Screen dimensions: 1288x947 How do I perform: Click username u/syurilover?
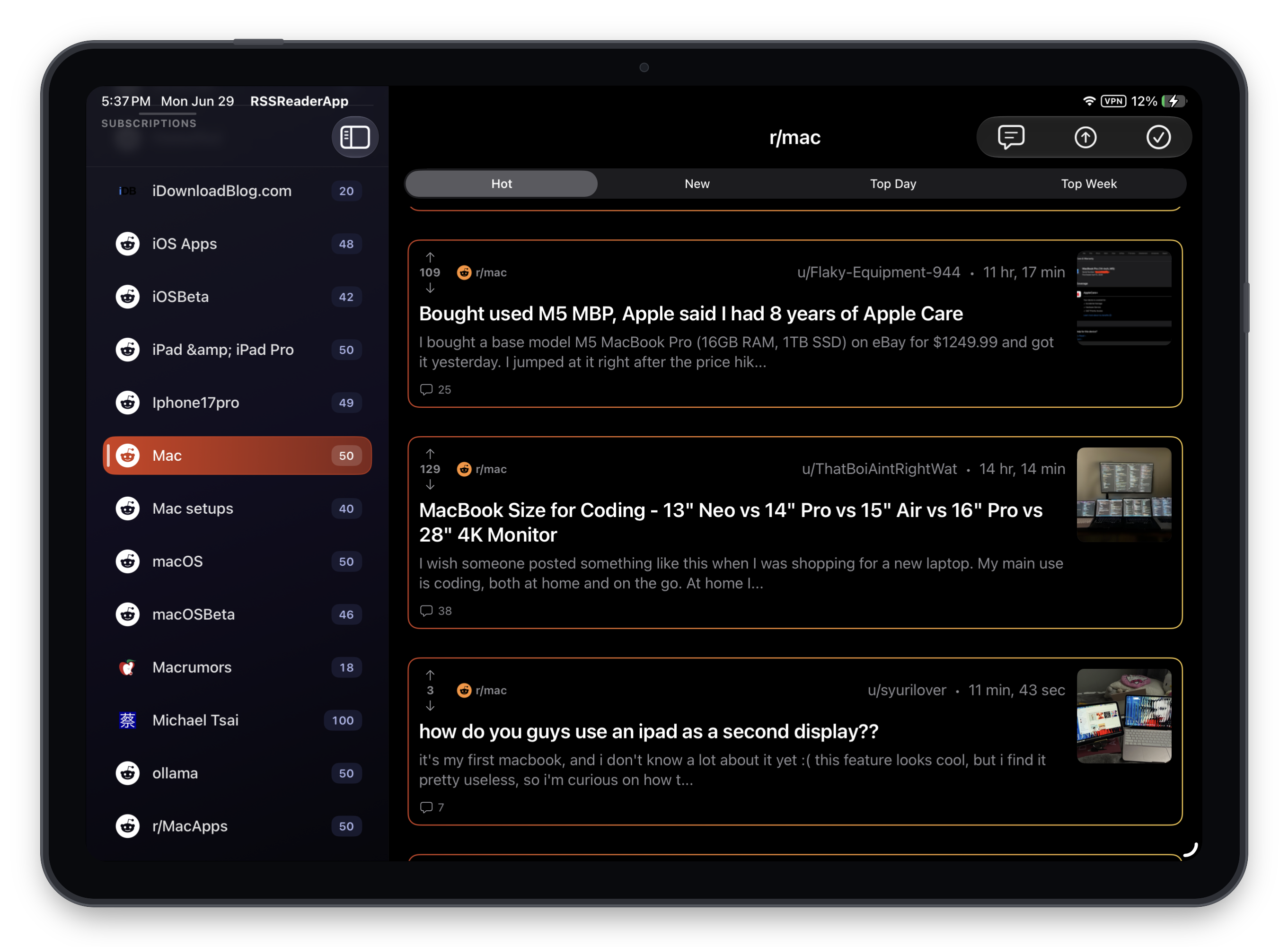[906, 690]
